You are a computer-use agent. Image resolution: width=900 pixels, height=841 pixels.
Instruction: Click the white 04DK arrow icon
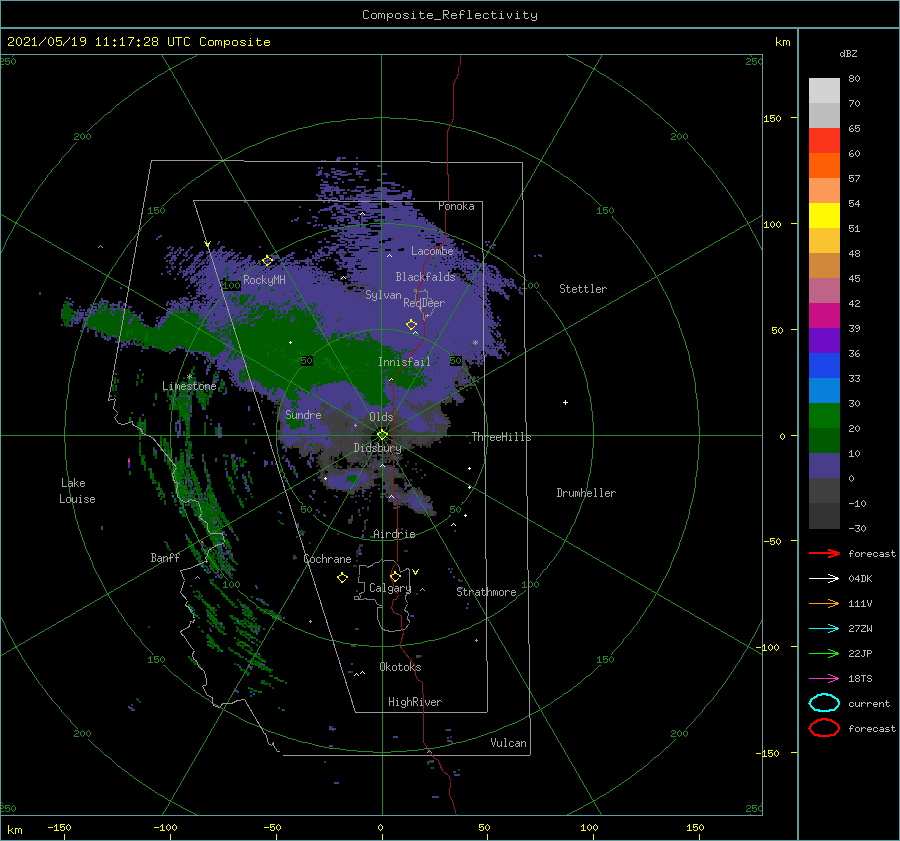pyautogui.click(x=824, y=578)
